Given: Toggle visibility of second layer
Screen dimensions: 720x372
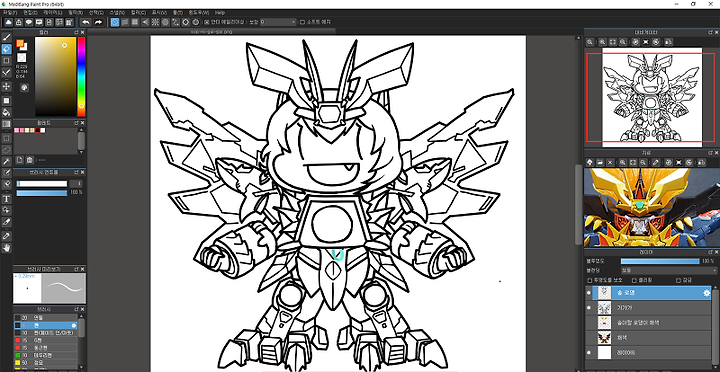Looking at the screenshot, I should pyautogui.click(x=588, y=307).
